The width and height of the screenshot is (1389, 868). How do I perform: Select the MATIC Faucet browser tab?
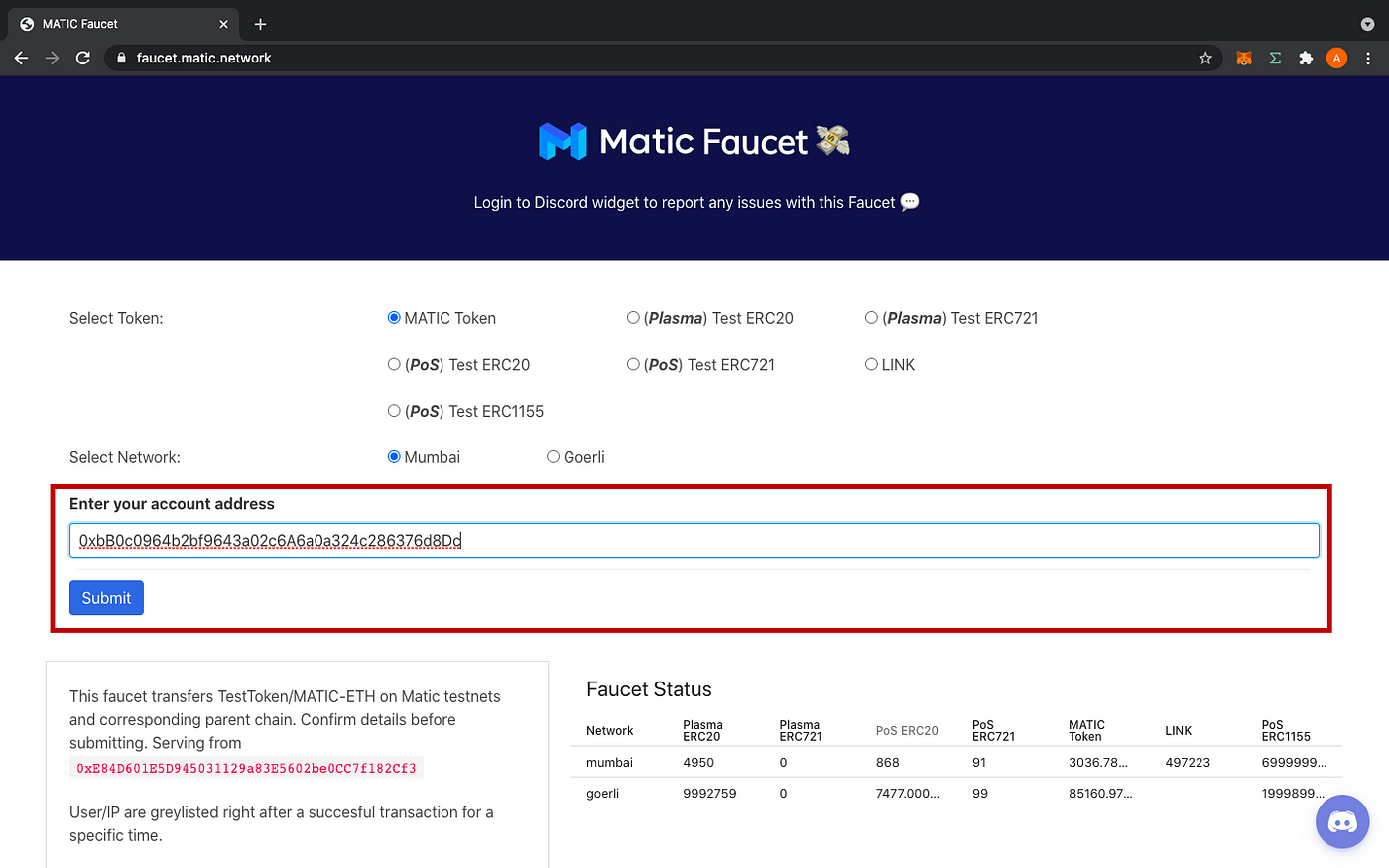pos(124,24)
